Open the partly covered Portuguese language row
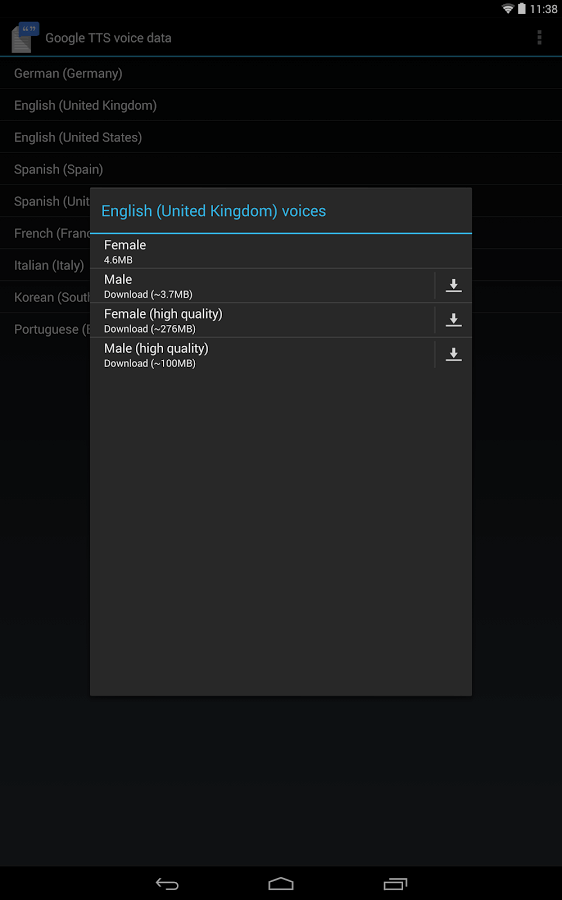562x900 pixels. point(45,329)
